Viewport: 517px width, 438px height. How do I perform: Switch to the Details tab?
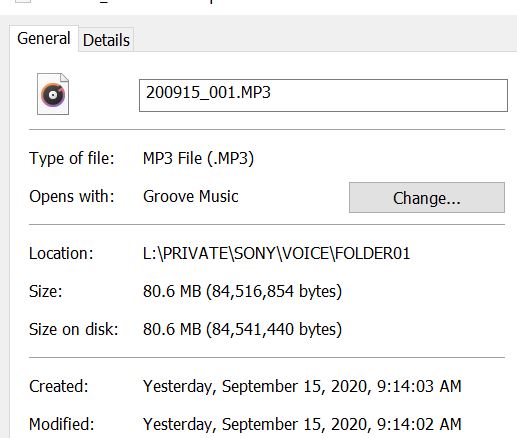point(106,40)
